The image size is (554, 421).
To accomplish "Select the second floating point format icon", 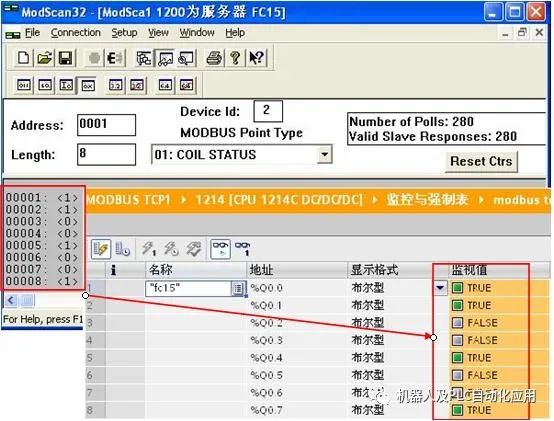I will click(x=137, y=85).
